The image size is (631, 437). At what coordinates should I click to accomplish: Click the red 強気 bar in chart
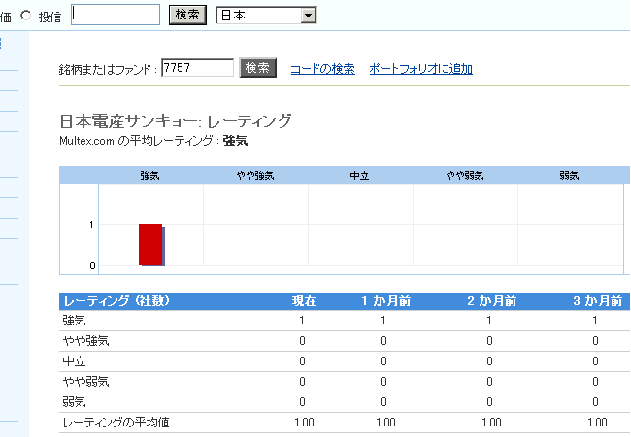tap(151, 245)
